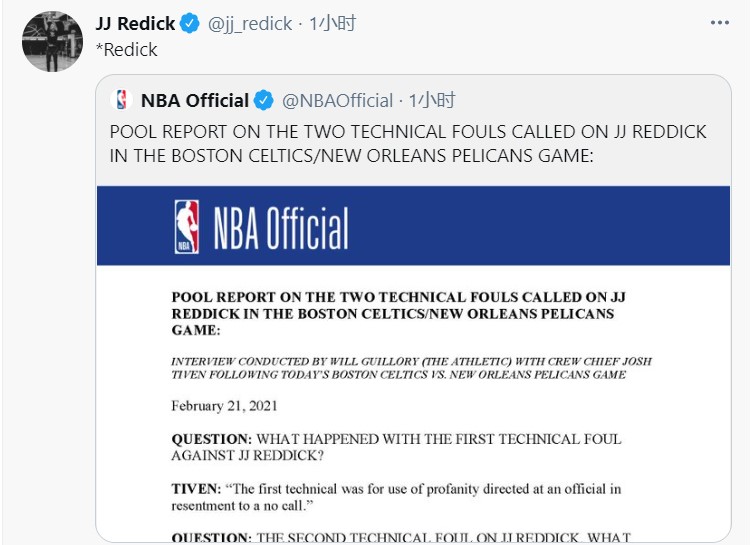
Task: Open the @jj_redick handle link
Action: coord(250,23)
